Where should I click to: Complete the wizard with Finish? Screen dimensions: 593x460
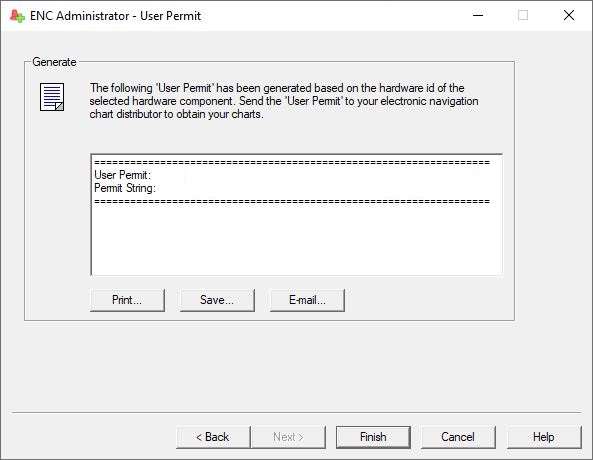pyautogui.click(x=373, y=437)
